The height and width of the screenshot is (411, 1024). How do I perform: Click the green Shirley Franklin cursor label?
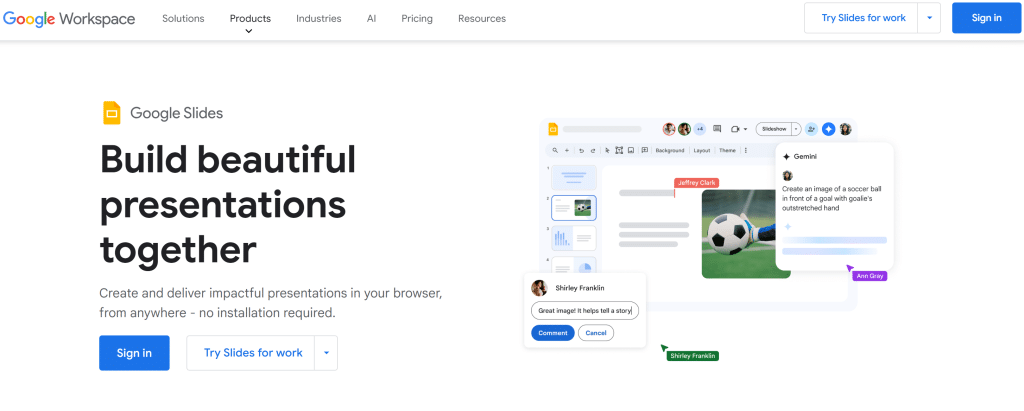pos(693,356)
